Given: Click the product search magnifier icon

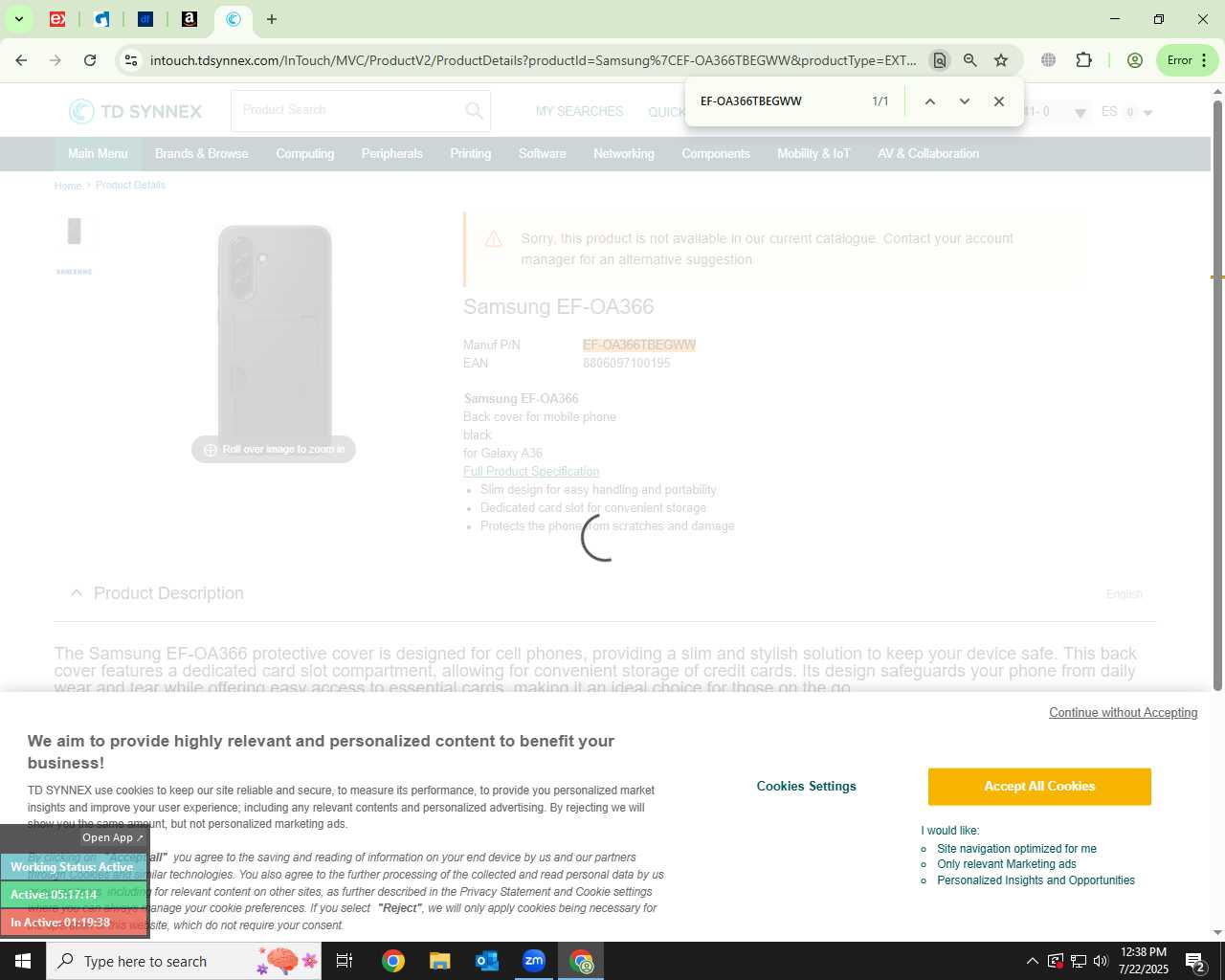Looking at the screenshot, I should point(474,111).
